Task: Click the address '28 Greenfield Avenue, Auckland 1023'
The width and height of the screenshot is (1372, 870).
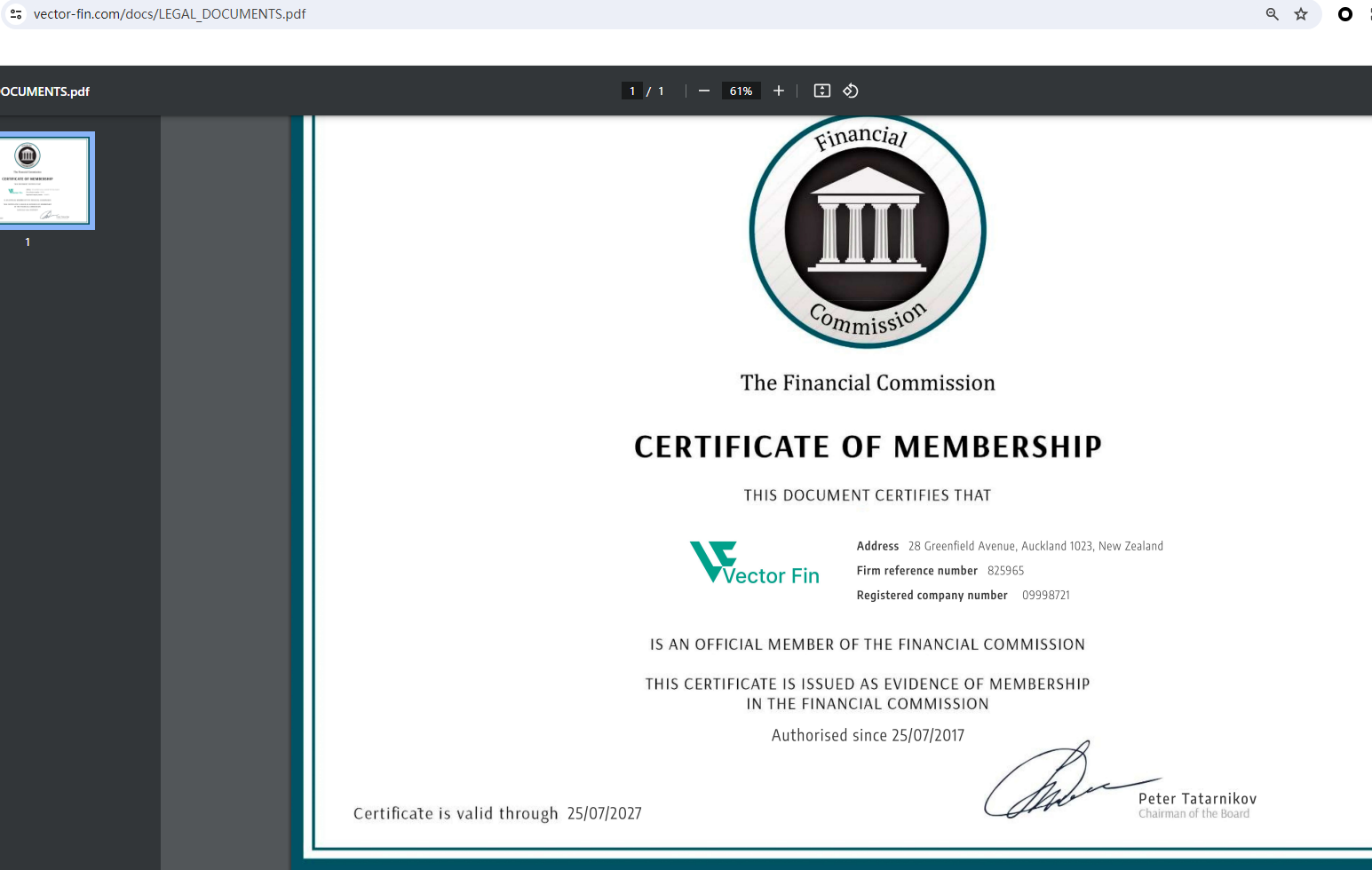Action: 1001,546
